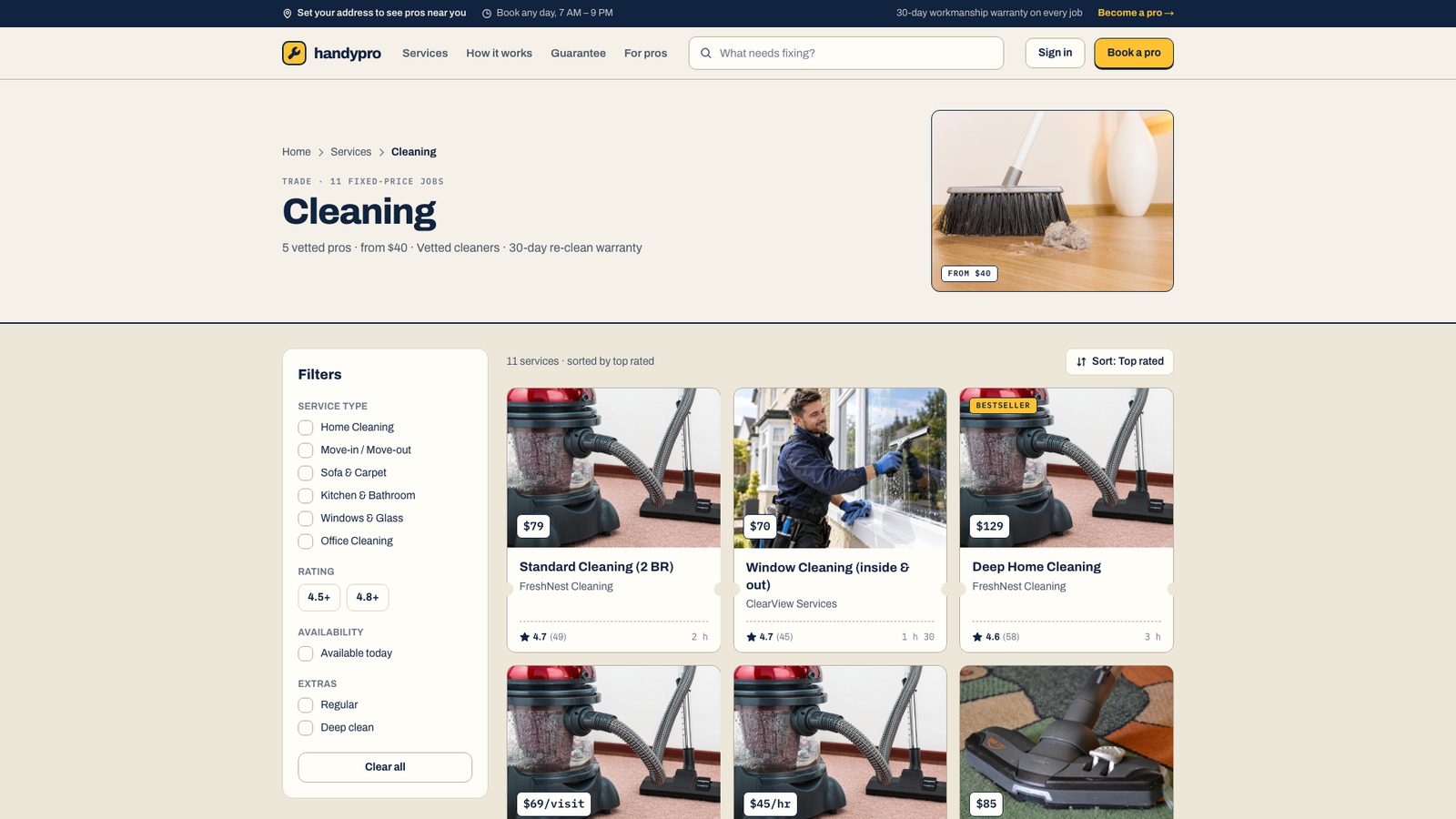Open the $45/hr service card image
Image resolution: width=1456 pixels, height=819 pixels.
coord(840,743)
